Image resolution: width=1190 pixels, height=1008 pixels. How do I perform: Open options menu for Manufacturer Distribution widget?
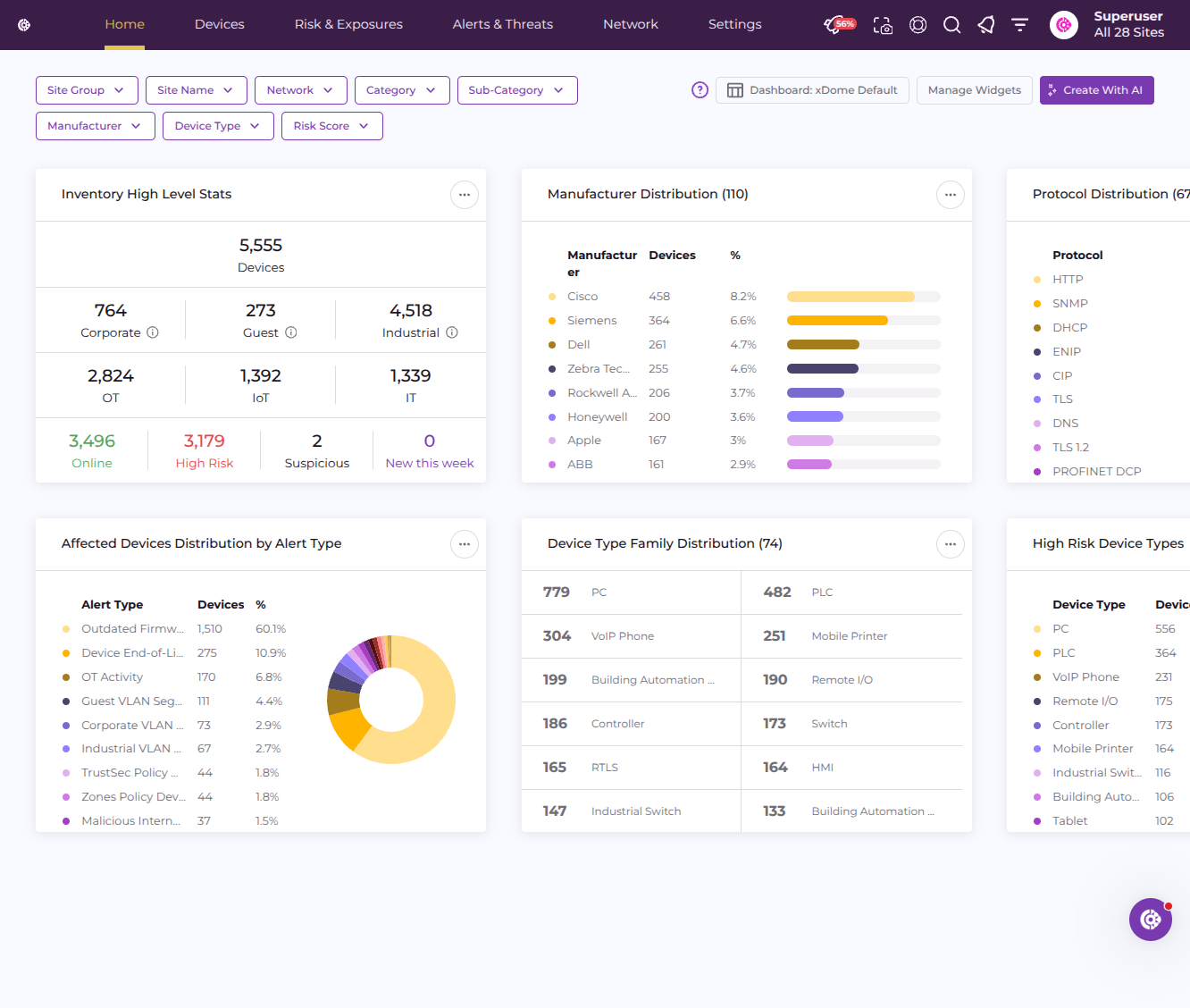(x=951, y=195)
